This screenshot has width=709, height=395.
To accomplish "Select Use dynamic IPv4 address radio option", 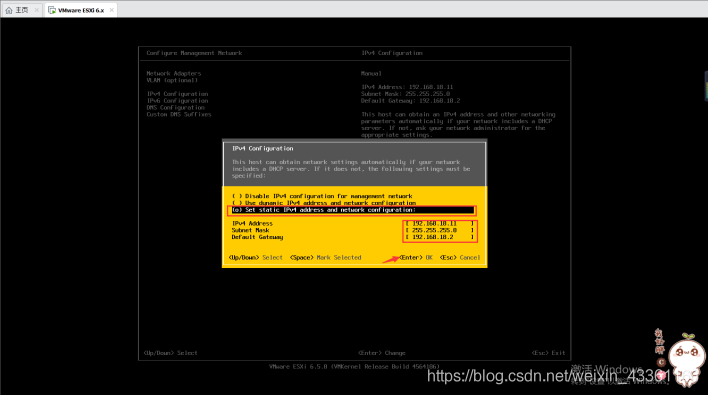I will 324,203.
